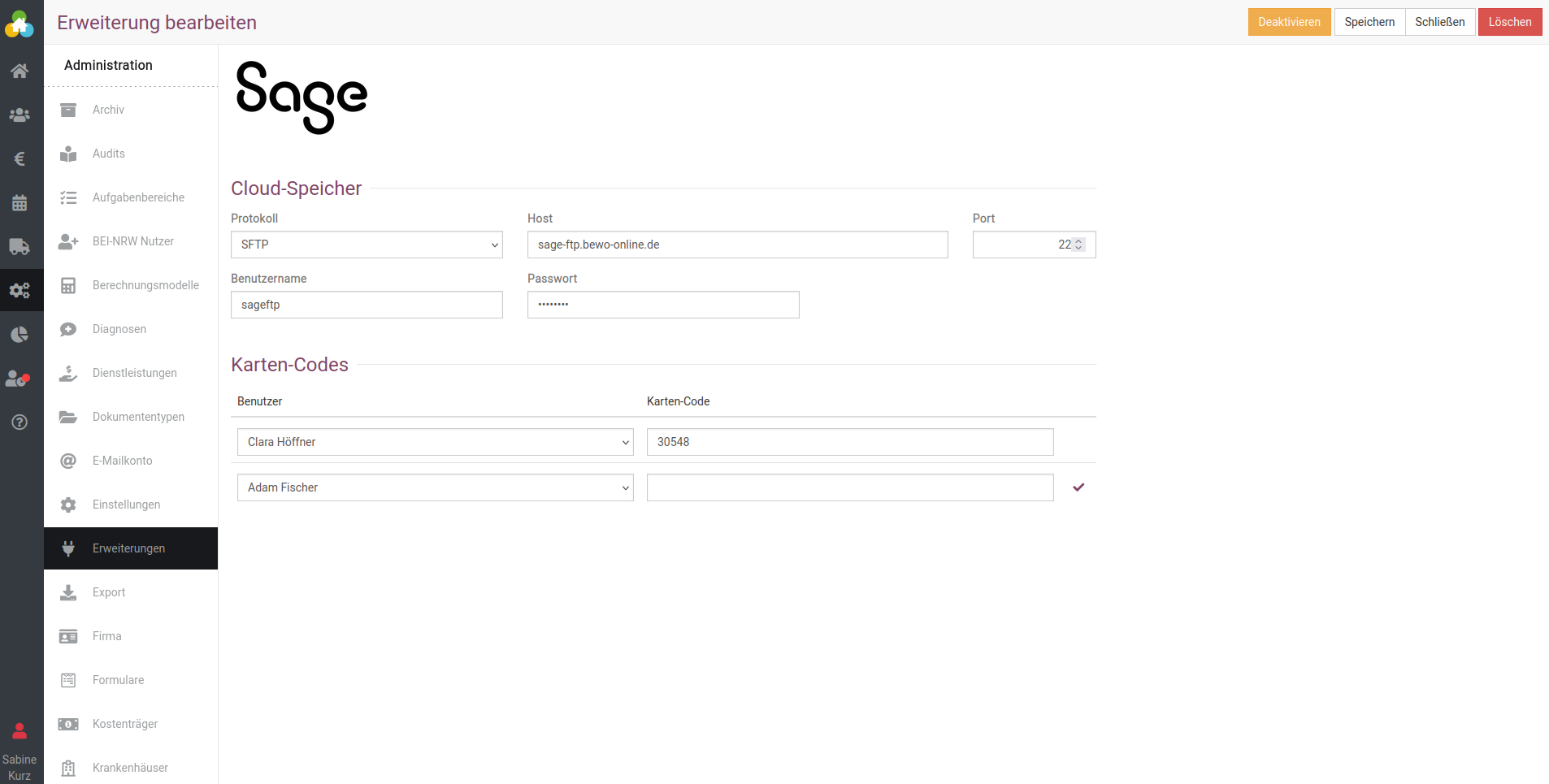Expand the Protokoll SFTP dropdown
The image size is (1549, 784).
(x=367, y=245)
